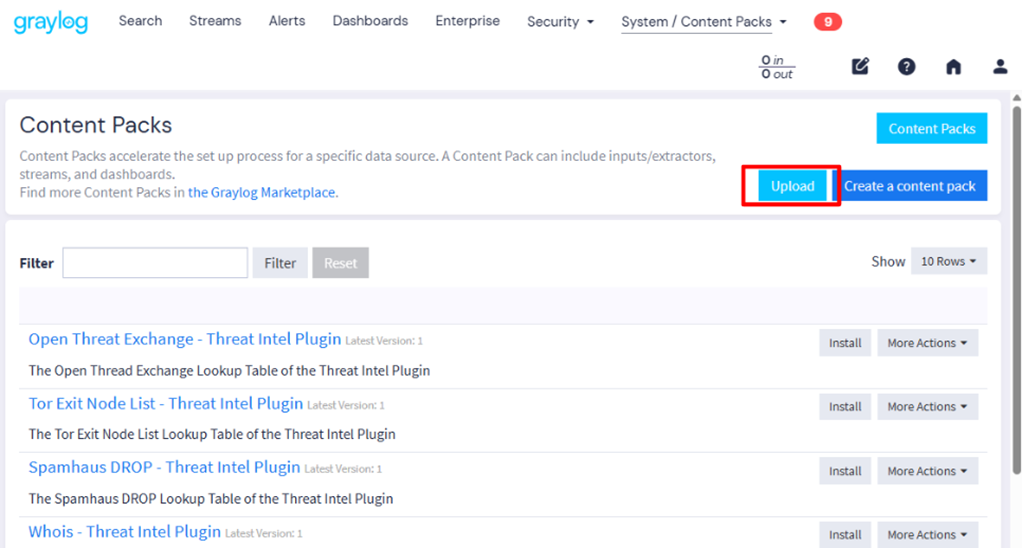Select the 'The Open Thread Exchange Lookup Table' description
This screenshot has width=1022, height=548.
(229, 370)
